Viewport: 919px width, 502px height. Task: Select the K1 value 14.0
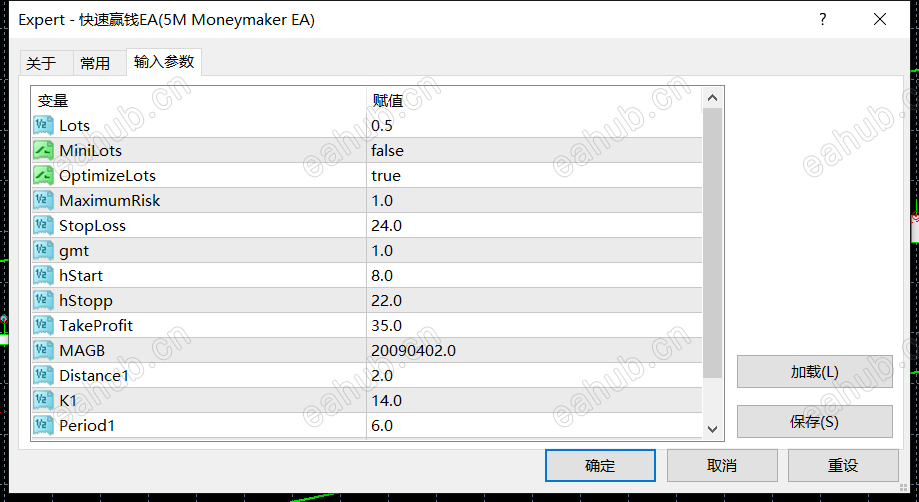click(386, 401)
